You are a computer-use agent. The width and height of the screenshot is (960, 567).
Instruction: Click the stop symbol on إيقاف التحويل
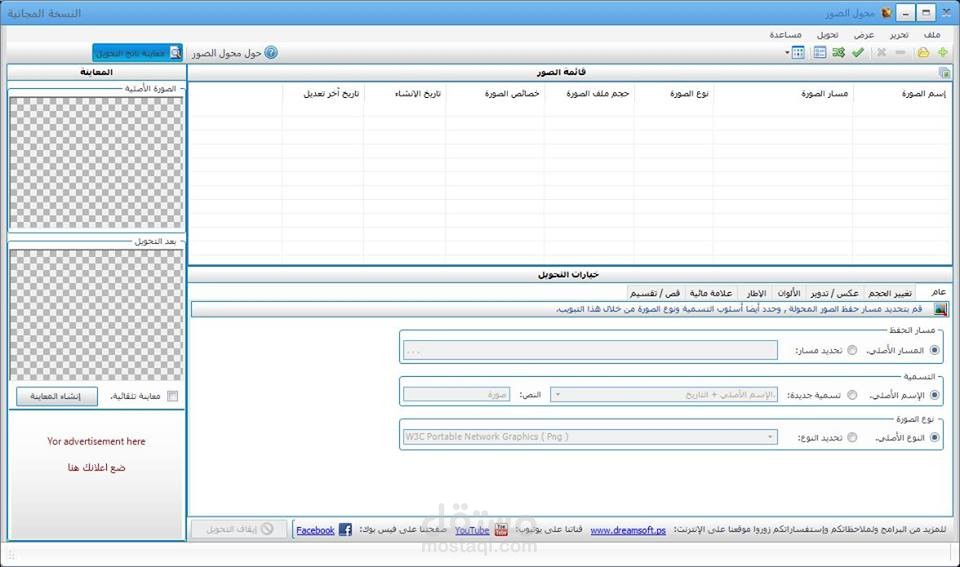click(x=267, y=529)
